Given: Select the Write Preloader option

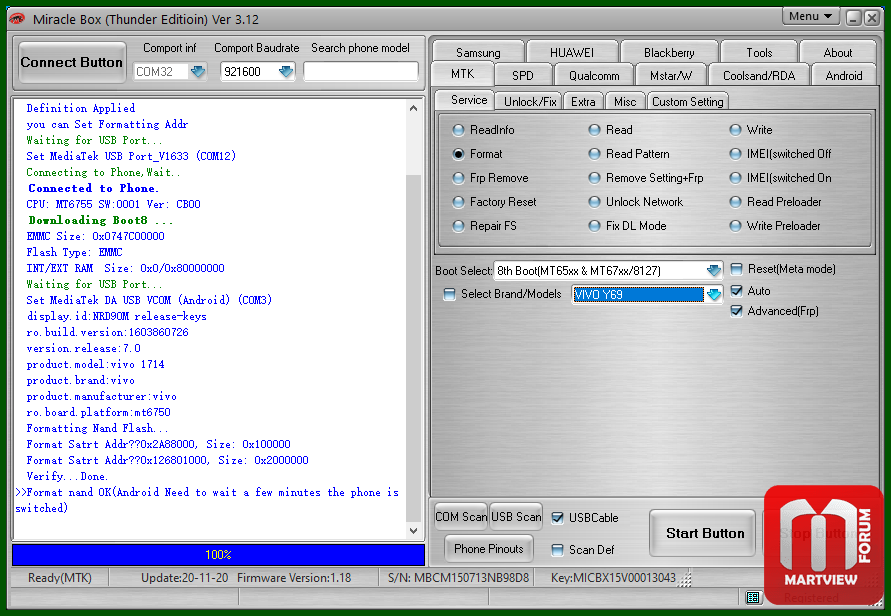Looking at the screenshot, I should click(x=775, y=226).
